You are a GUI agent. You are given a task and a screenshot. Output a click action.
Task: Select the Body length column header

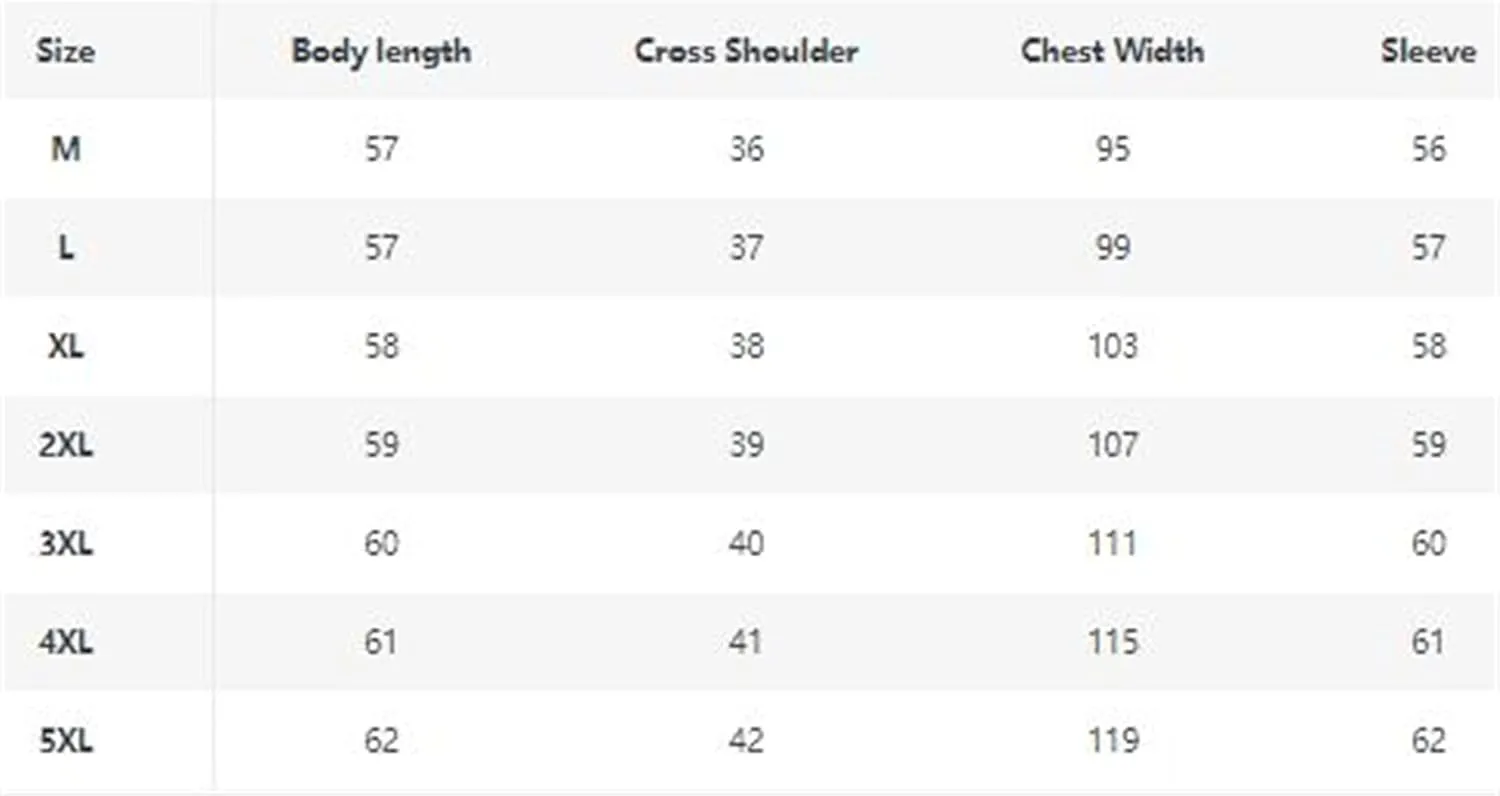click(x=381, y=52)
